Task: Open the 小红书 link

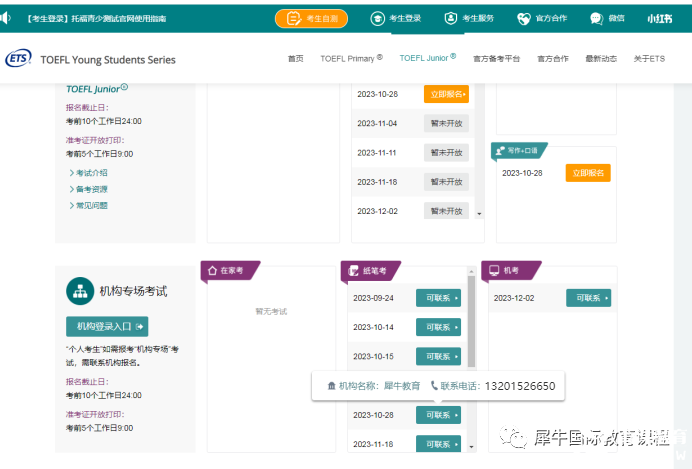Action: click(x=660, y=19)
